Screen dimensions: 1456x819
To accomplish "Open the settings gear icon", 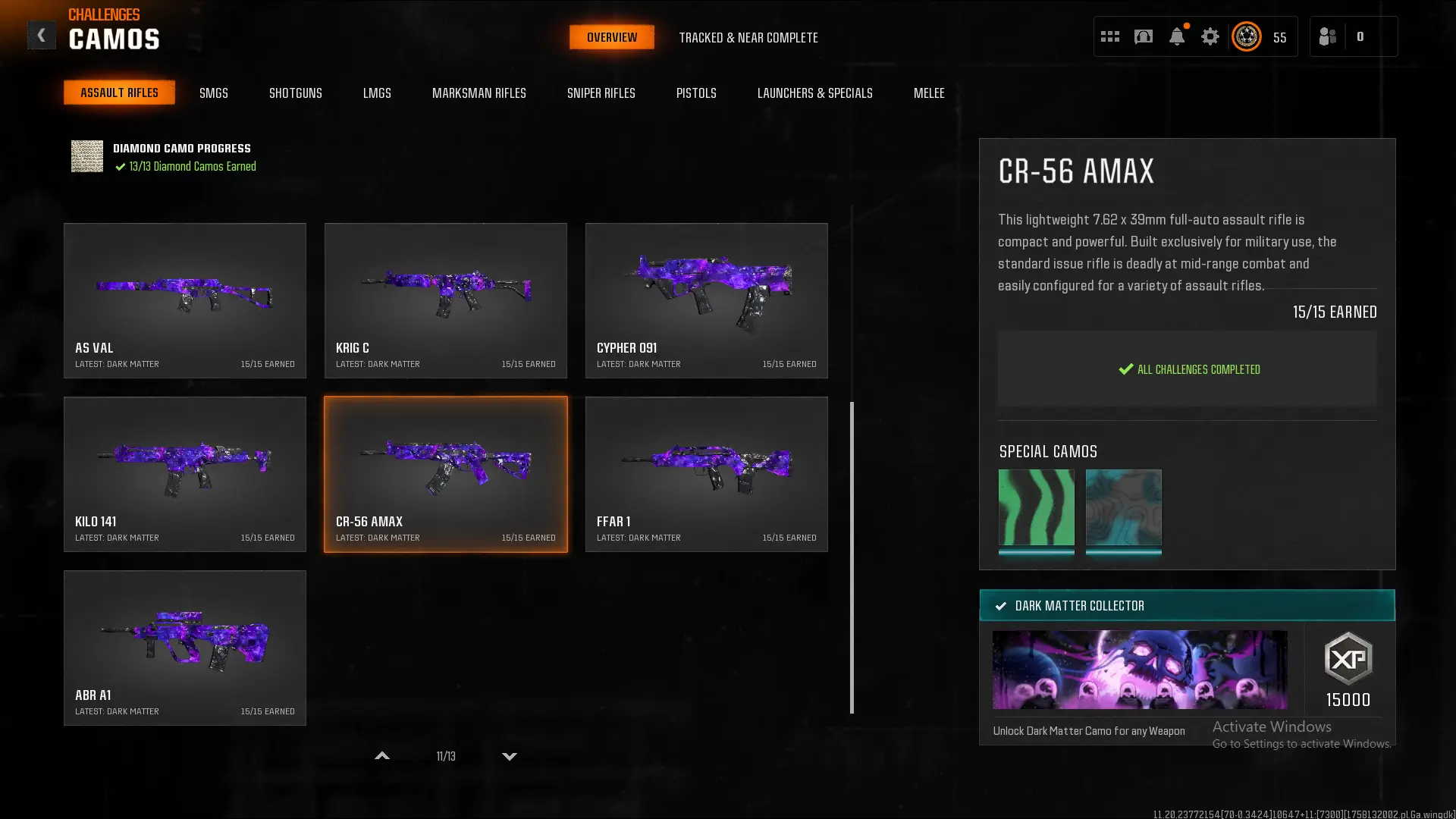I will click(x=1210, y=36).
